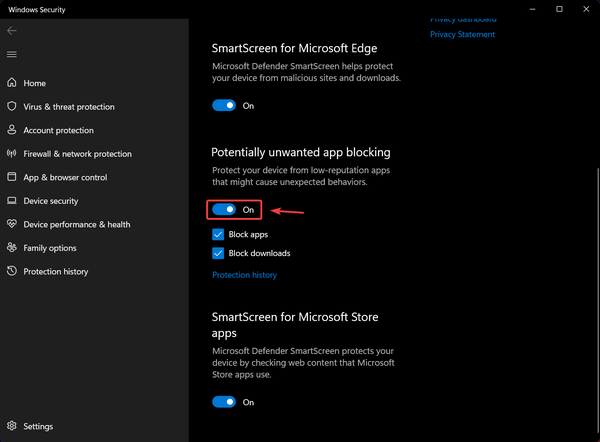Click the Account protection person icon
This screenshot has width=600, height=442.
coord(12,130)
